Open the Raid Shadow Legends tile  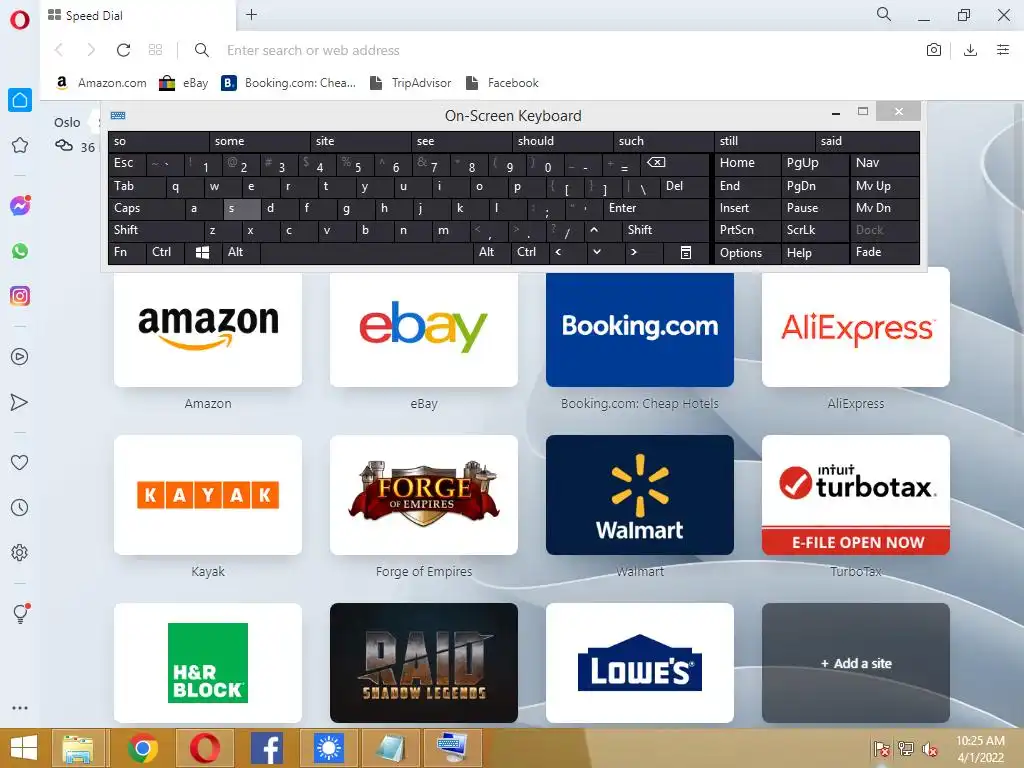(x=424, y=663)
